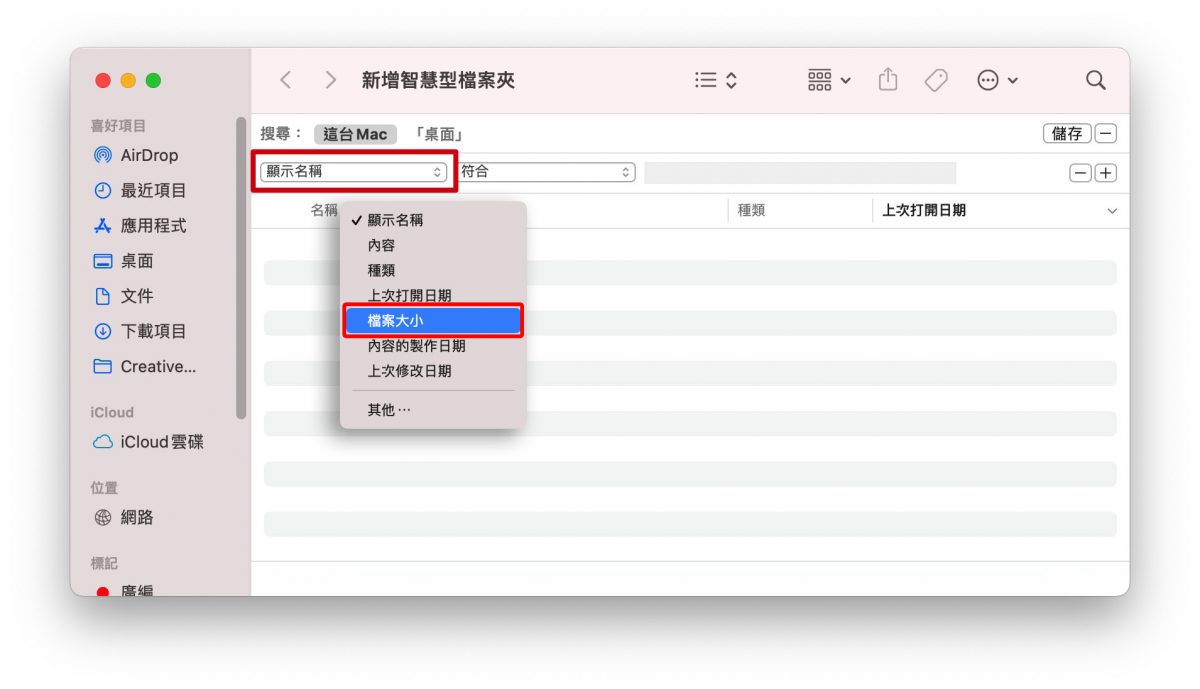
Task: Open 網路 in the sidebar
Action: pyautogui.click(x=124, y=518)
